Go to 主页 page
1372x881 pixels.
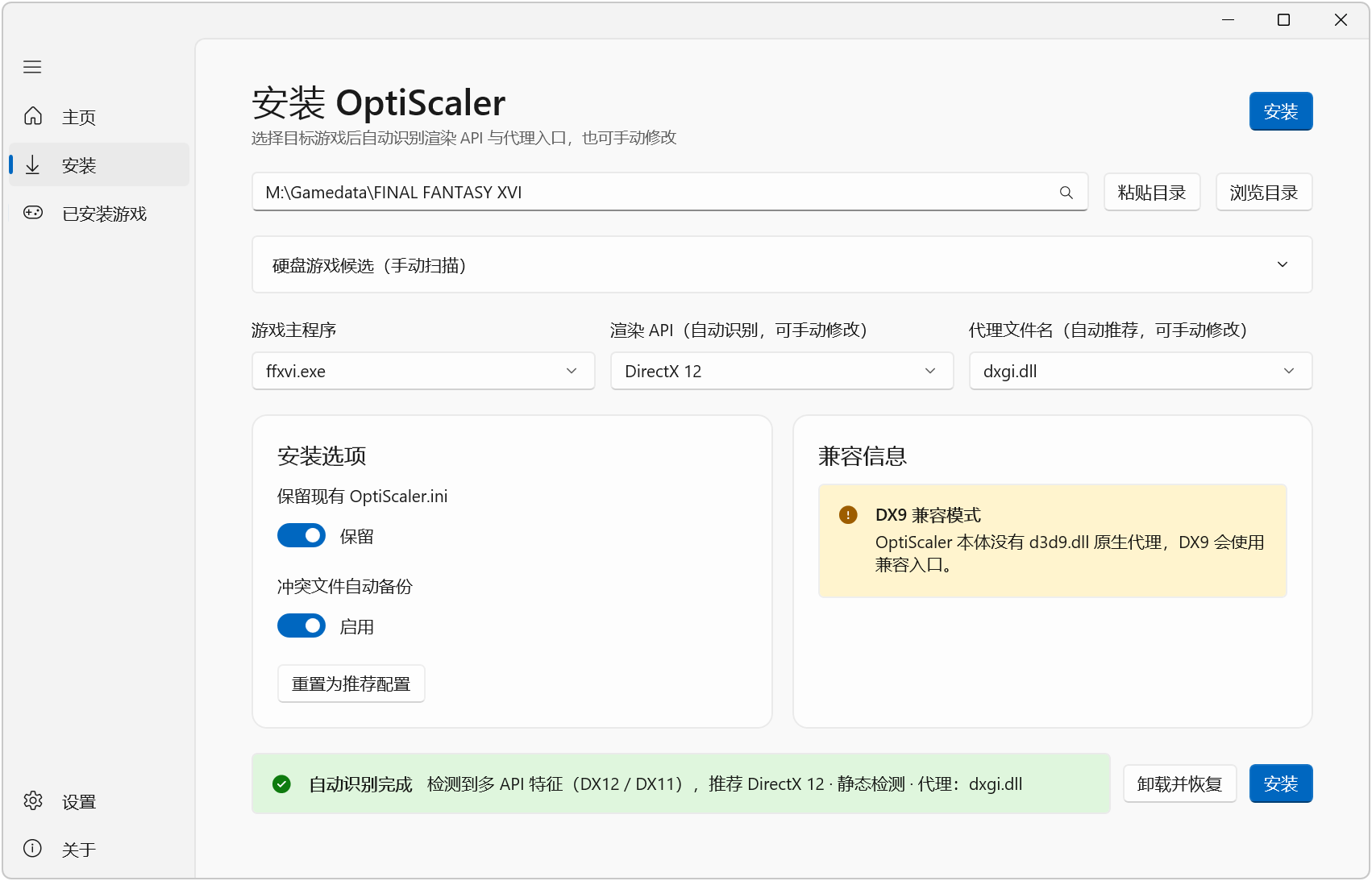tap(98, 117)
